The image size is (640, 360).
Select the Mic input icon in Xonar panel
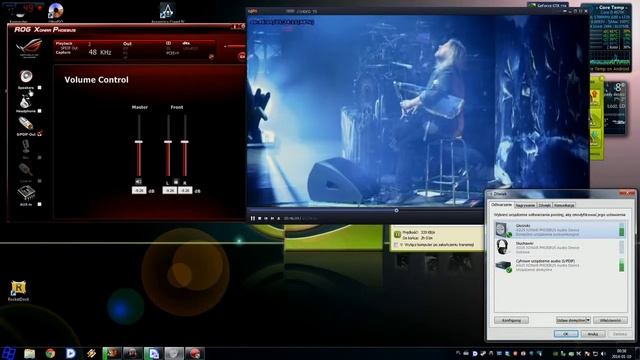point(26,147)
